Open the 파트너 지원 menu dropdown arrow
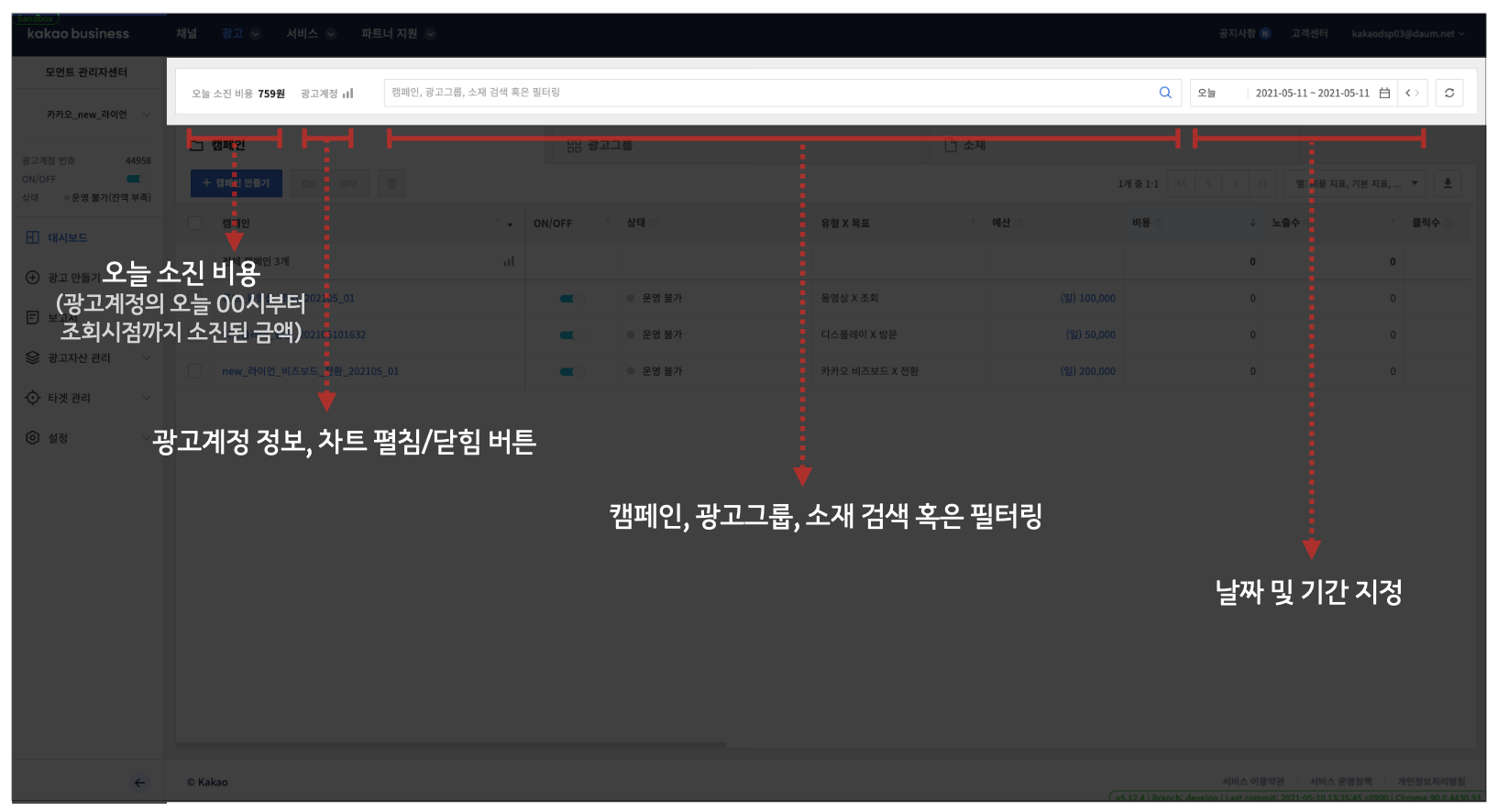Viewport: 1498px width, 812px height. pyautogui.click(x=430, y=34)
